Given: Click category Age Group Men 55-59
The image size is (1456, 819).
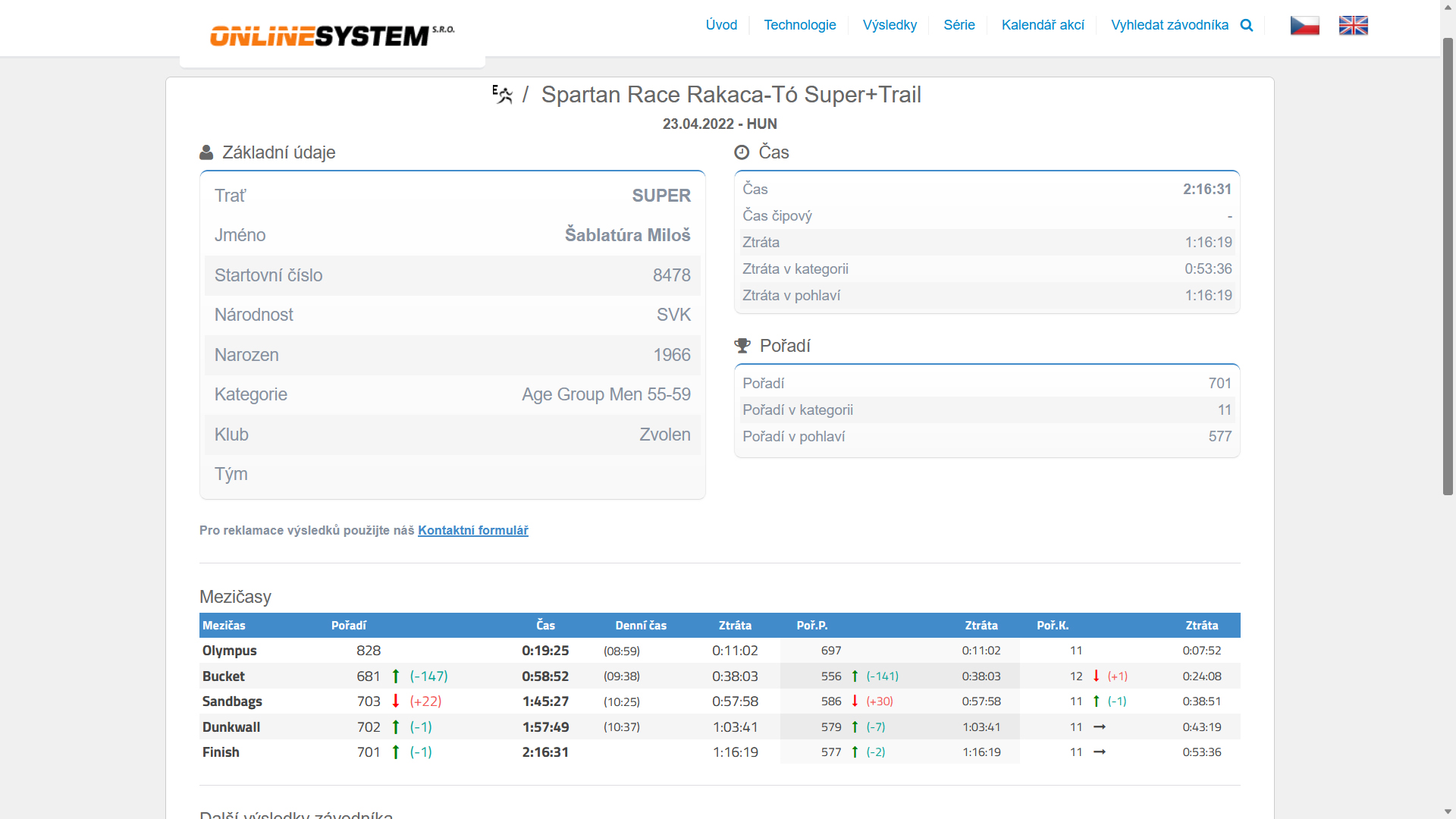Looking at the screenshot, I should tap(606, 394).
